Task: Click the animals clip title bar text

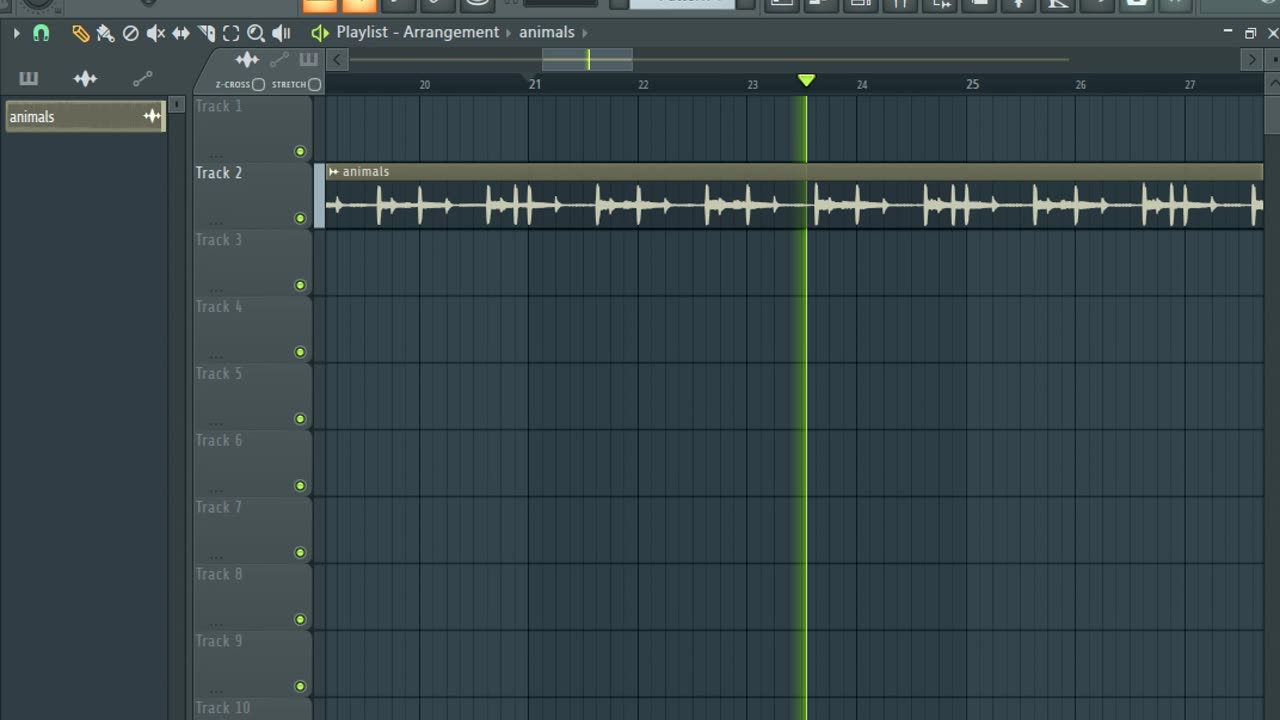Action: point(366,172)
